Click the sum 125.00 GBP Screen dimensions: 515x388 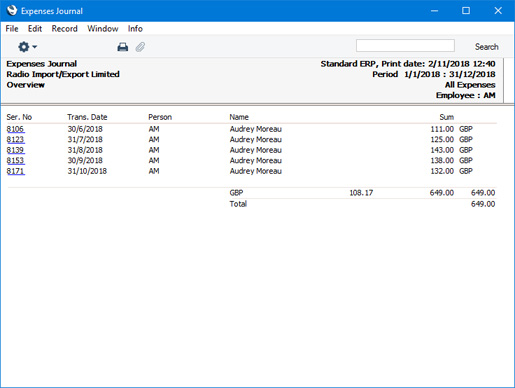[x=451, y=139]
